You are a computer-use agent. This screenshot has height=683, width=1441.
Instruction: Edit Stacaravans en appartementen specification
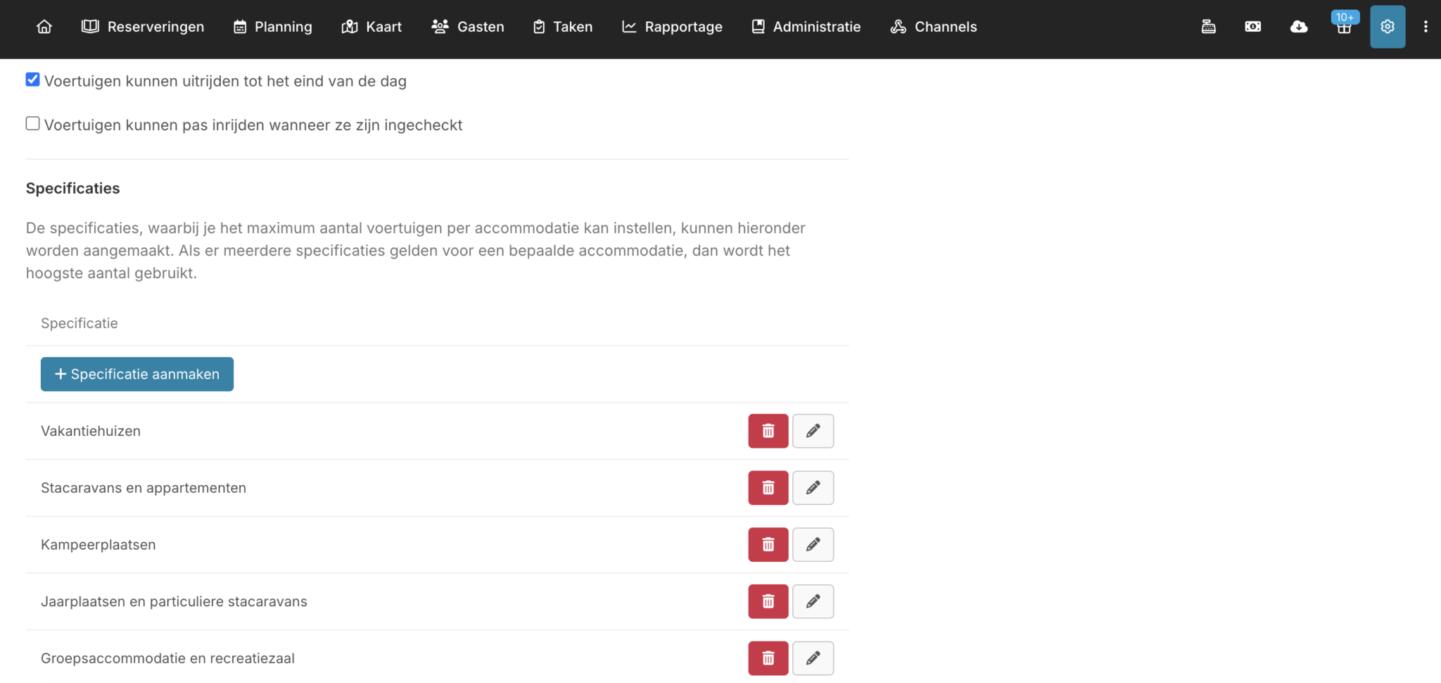813,488
